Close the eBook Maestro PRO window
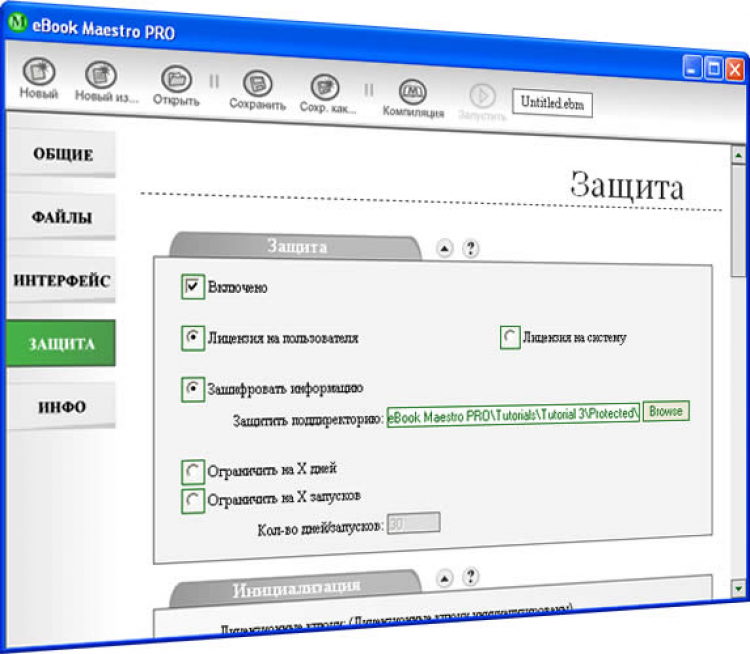Screen dimensions: 750x654 click(x=735, y=70)
